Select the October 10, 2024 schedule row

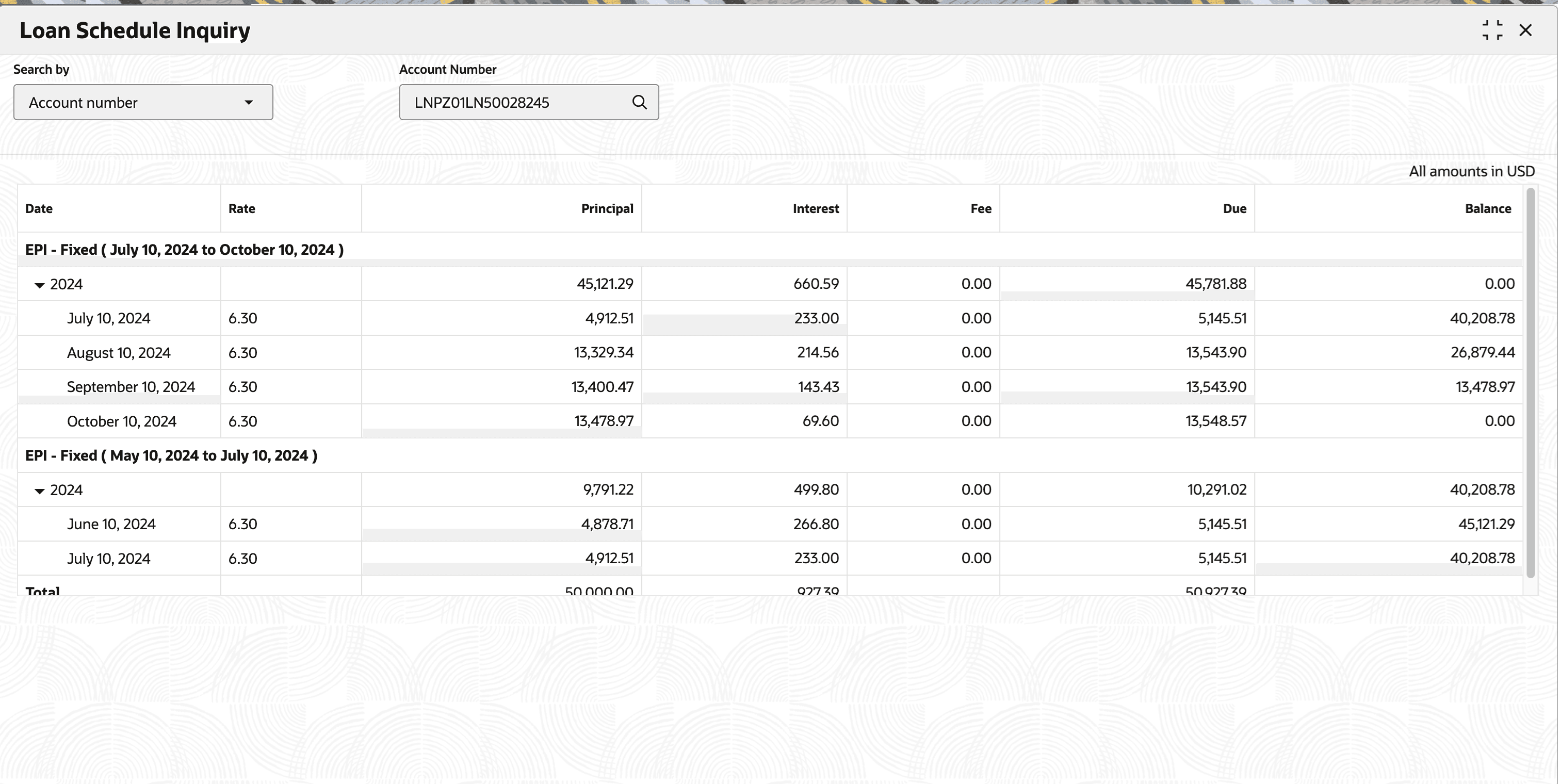click(x=122, y=421)
